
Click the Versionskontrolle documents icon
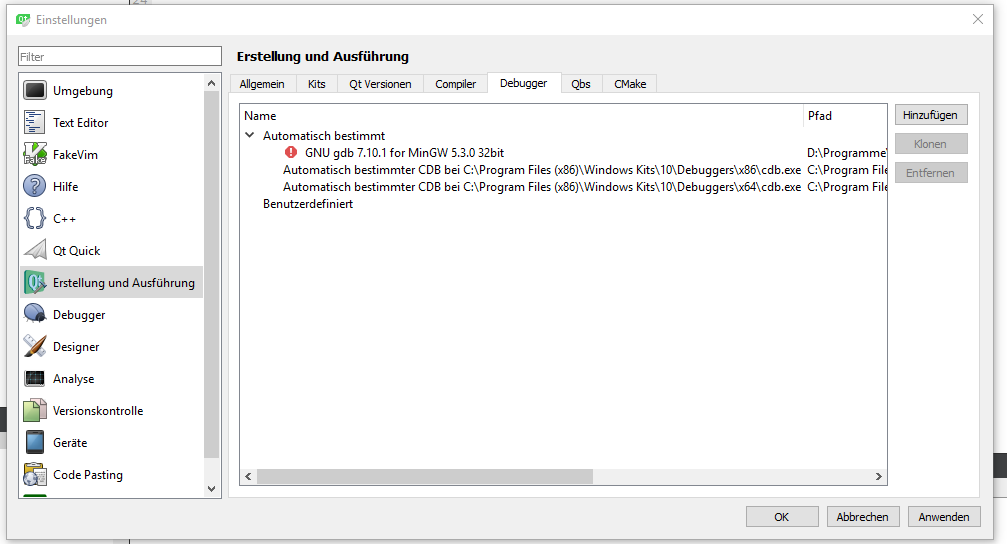35,410
